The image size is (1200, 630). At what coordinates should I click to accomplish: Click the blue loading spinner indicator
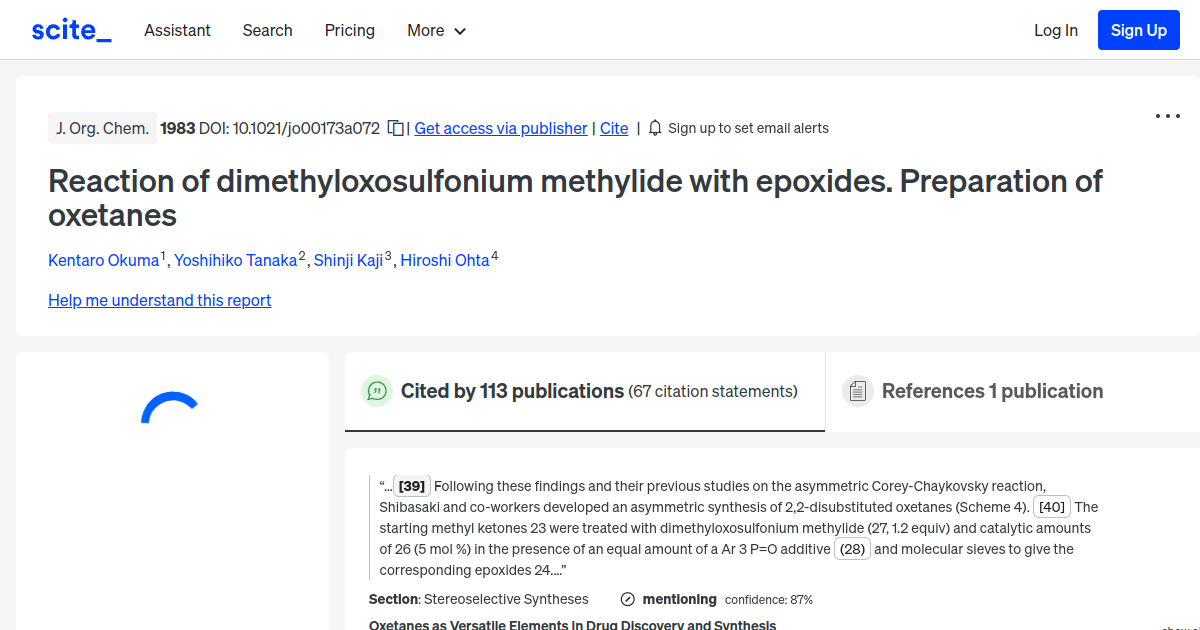pyautogui.click(x=172, y=410)
